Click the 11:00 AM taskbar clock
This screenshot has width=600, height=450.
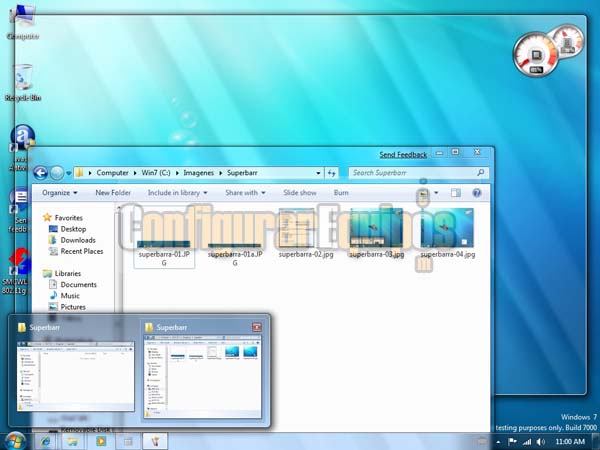569,442
